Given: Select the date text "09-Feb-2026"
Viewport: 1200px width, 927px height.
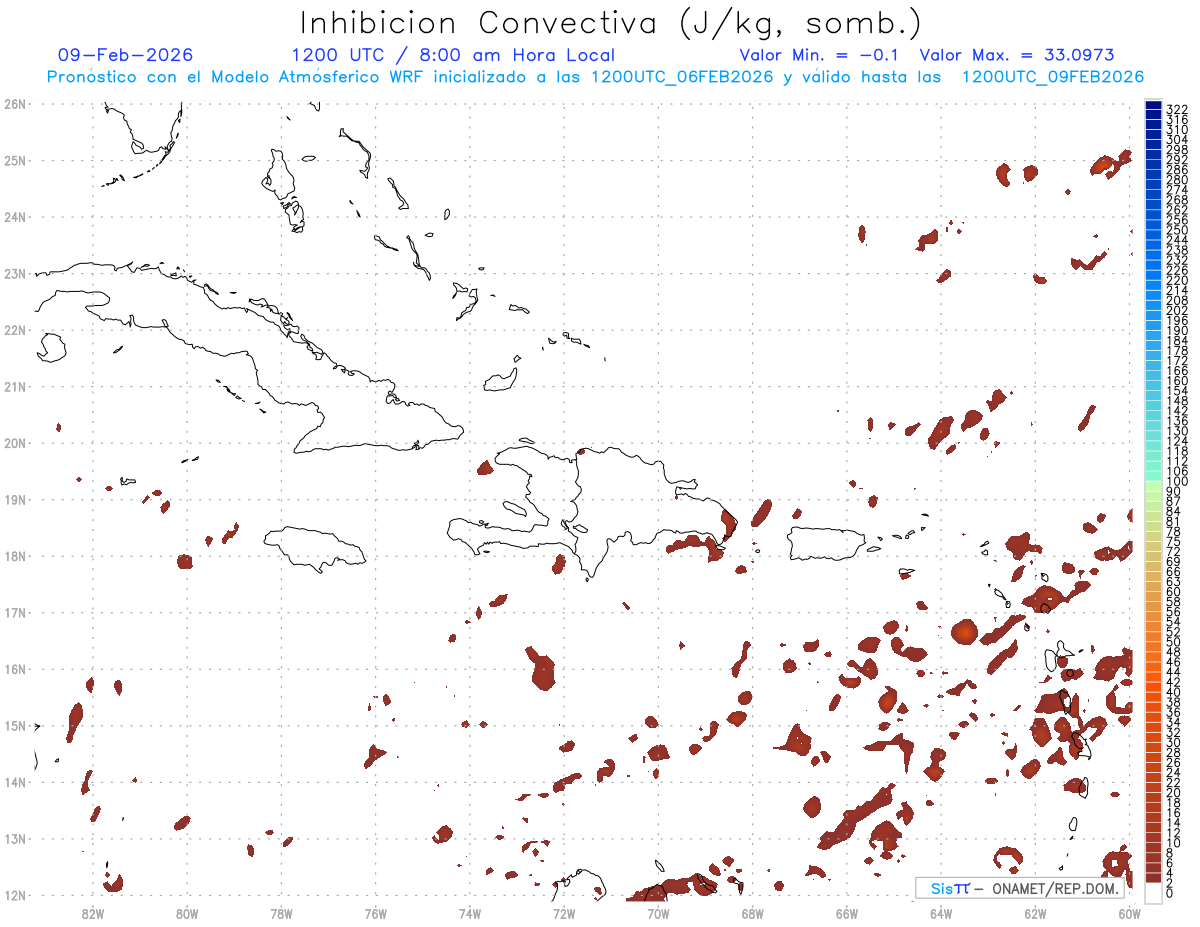Looking at the screenshot, I should pyautogui.click(x=125, y=55).
